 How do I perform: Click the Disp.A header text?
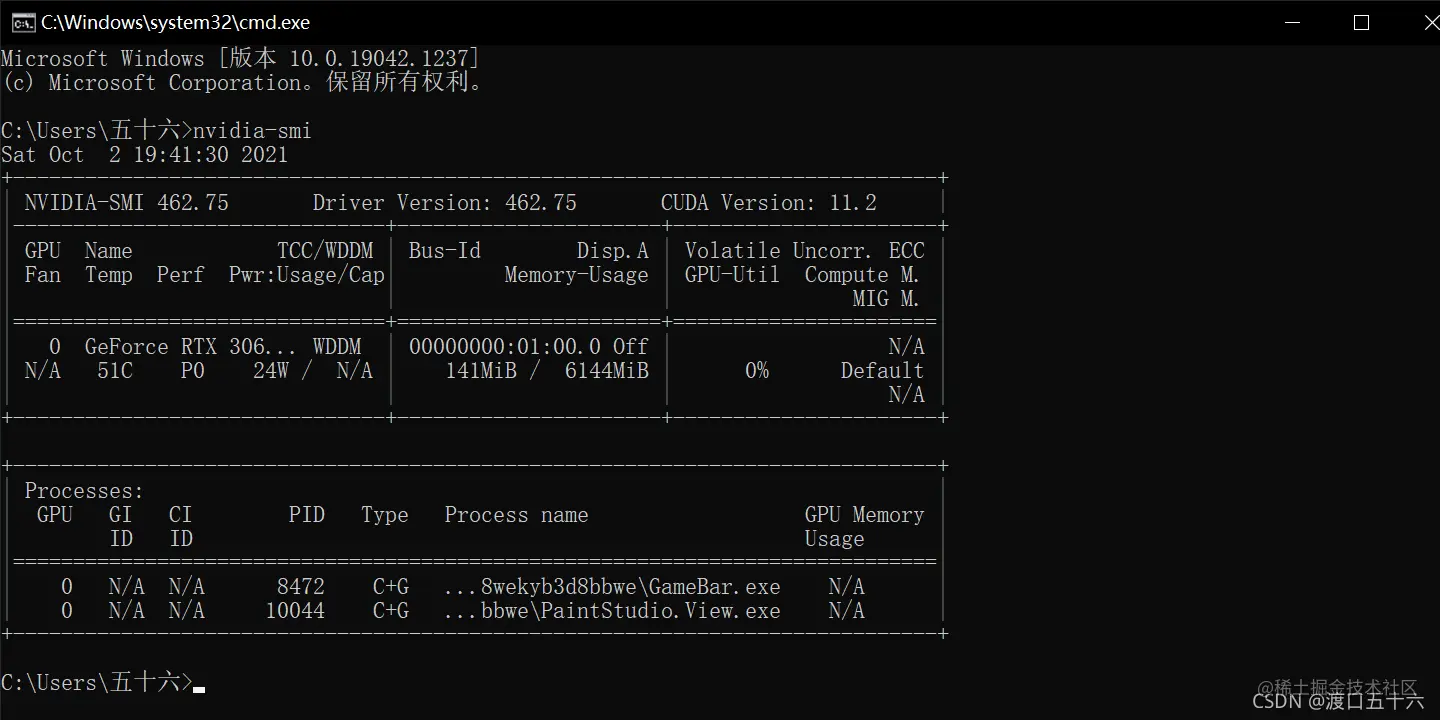click(613, 251)
